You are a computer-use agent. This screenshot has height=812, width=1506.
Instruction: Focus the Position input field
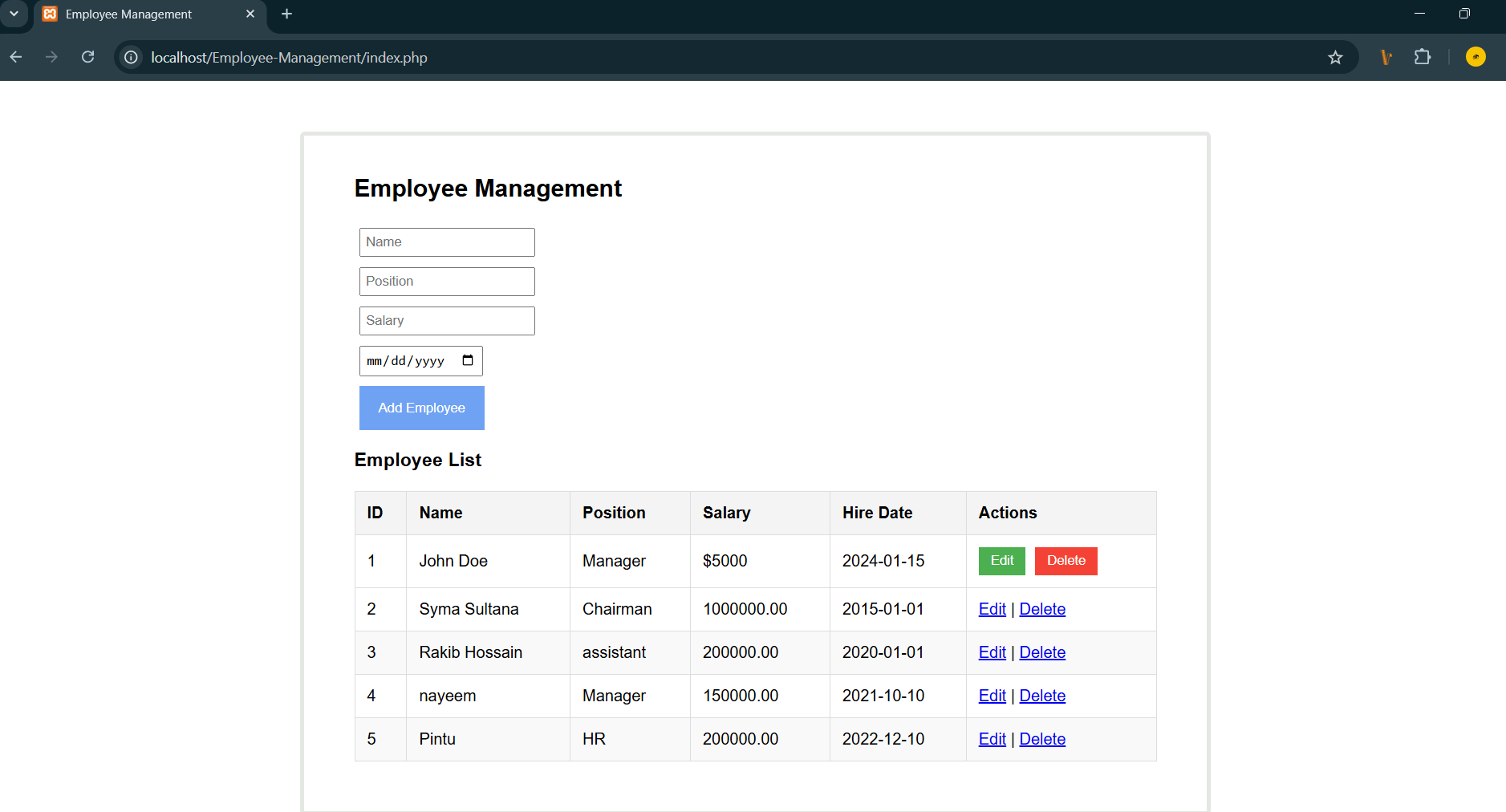pos(447,282)
